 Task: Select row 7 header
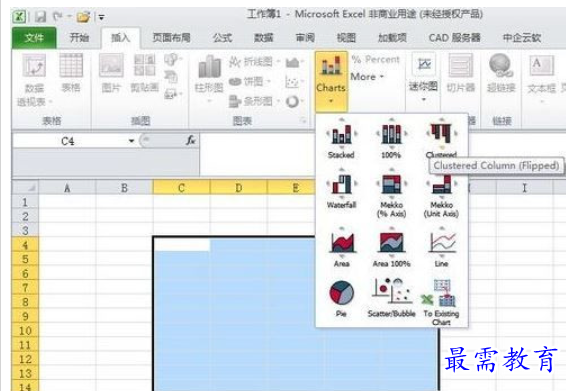(x=25, y=288)
